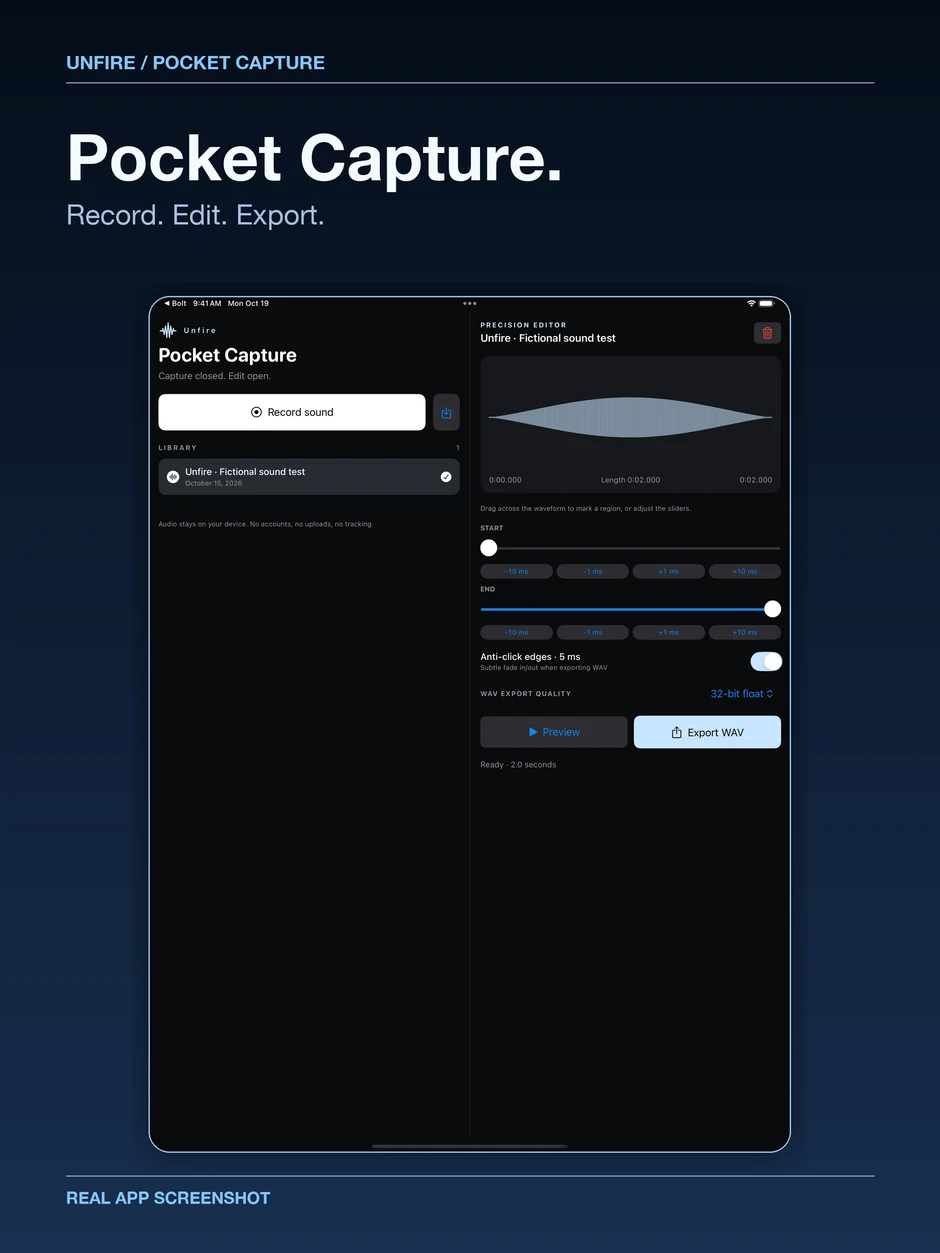
Task: Nudge END by +10 ms
Action: pos(745,632)
